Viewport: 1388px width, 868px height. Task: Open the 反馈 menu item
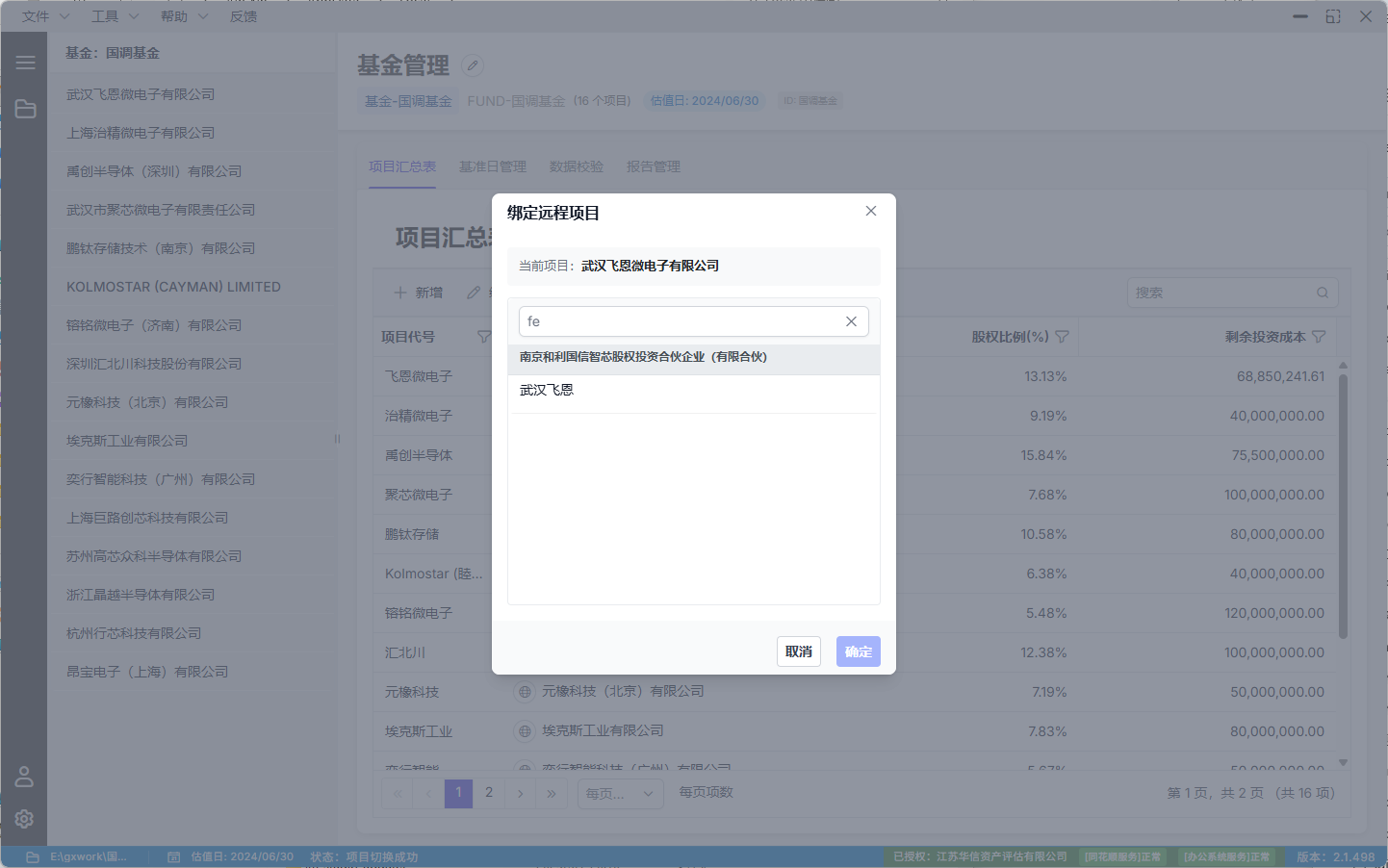click(x=244, y=16)
